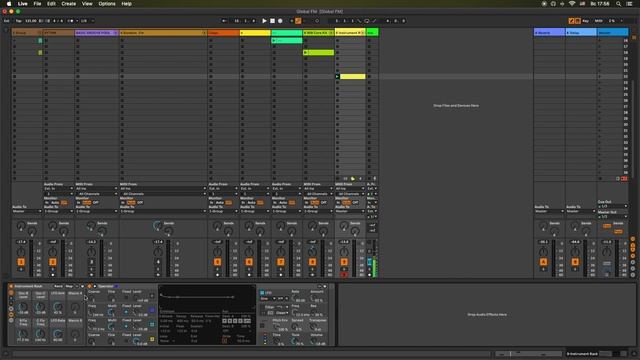
Task: Open the Operator filter Clean circuit dropdown
Action: pos(282,313)
